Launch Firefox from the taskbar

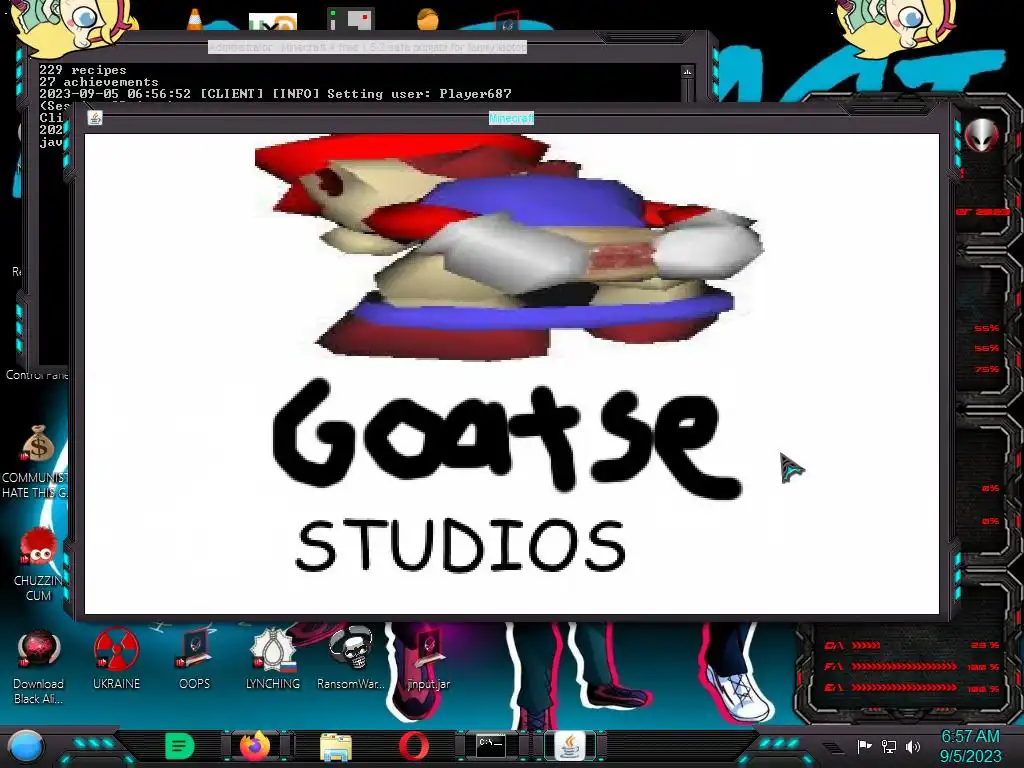point(255,746)
